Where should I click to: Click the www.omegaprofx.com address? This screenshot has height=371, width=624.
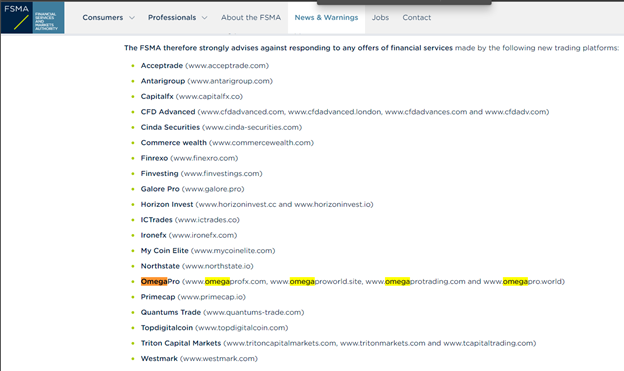tap(225, 281)
